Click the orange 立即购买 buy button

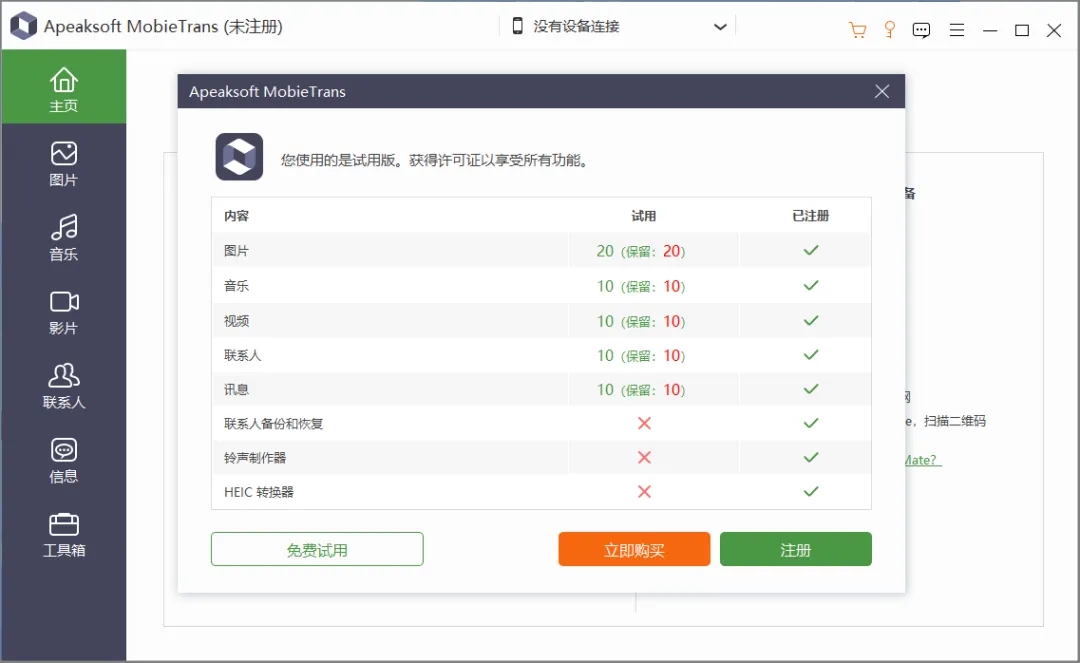click(x=634, y=549)
